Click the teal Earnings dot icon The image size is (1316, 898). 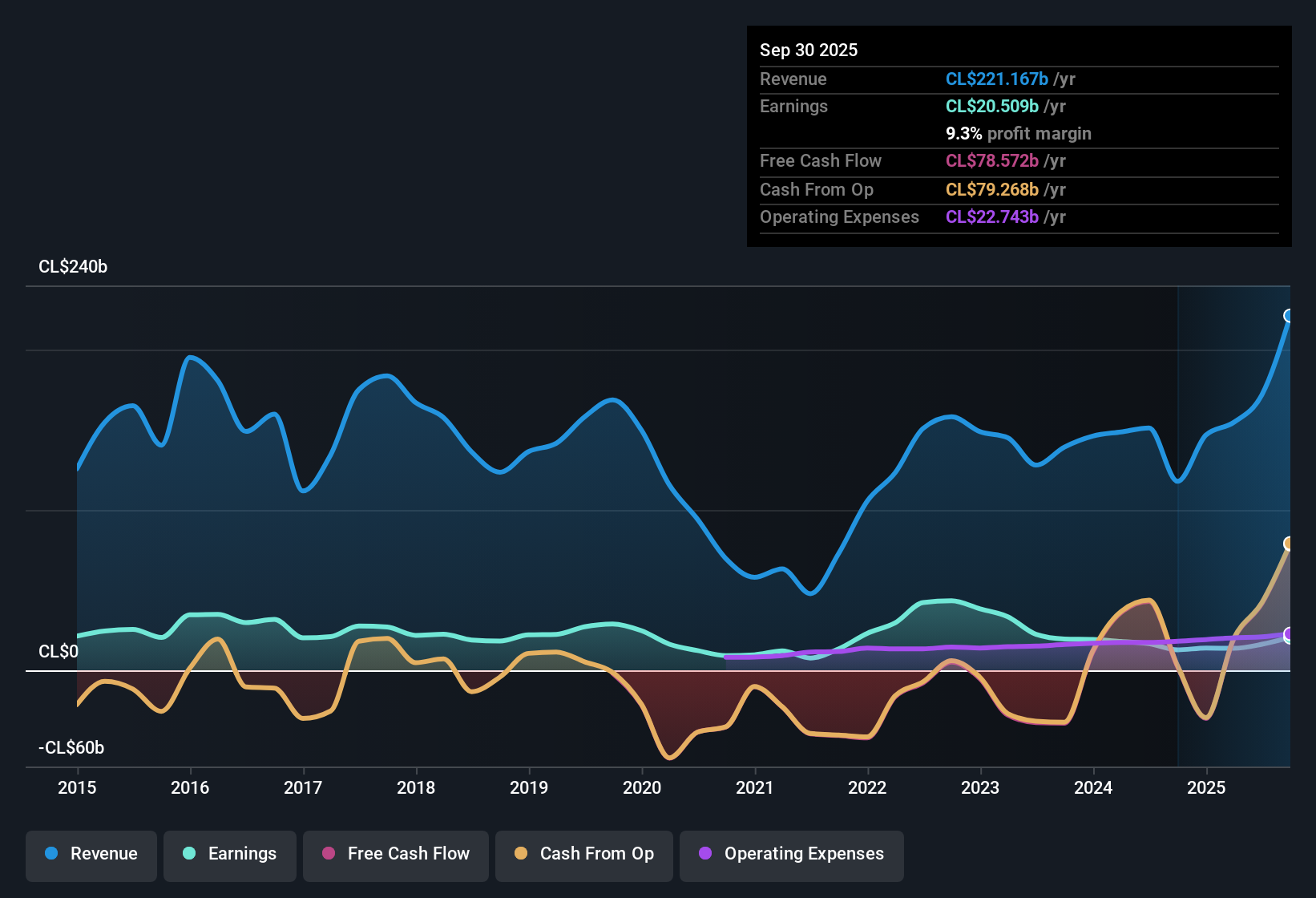coord(188,855)
